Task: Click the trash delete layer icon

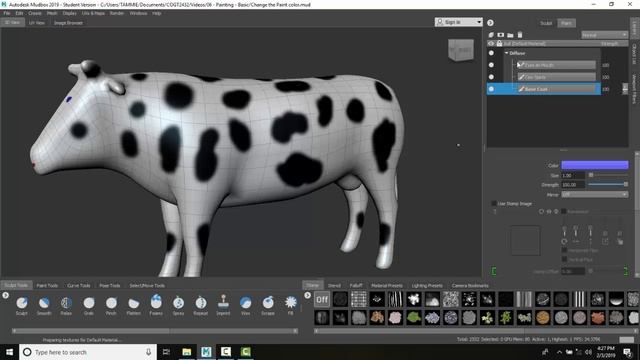Action: coord(520,35)
